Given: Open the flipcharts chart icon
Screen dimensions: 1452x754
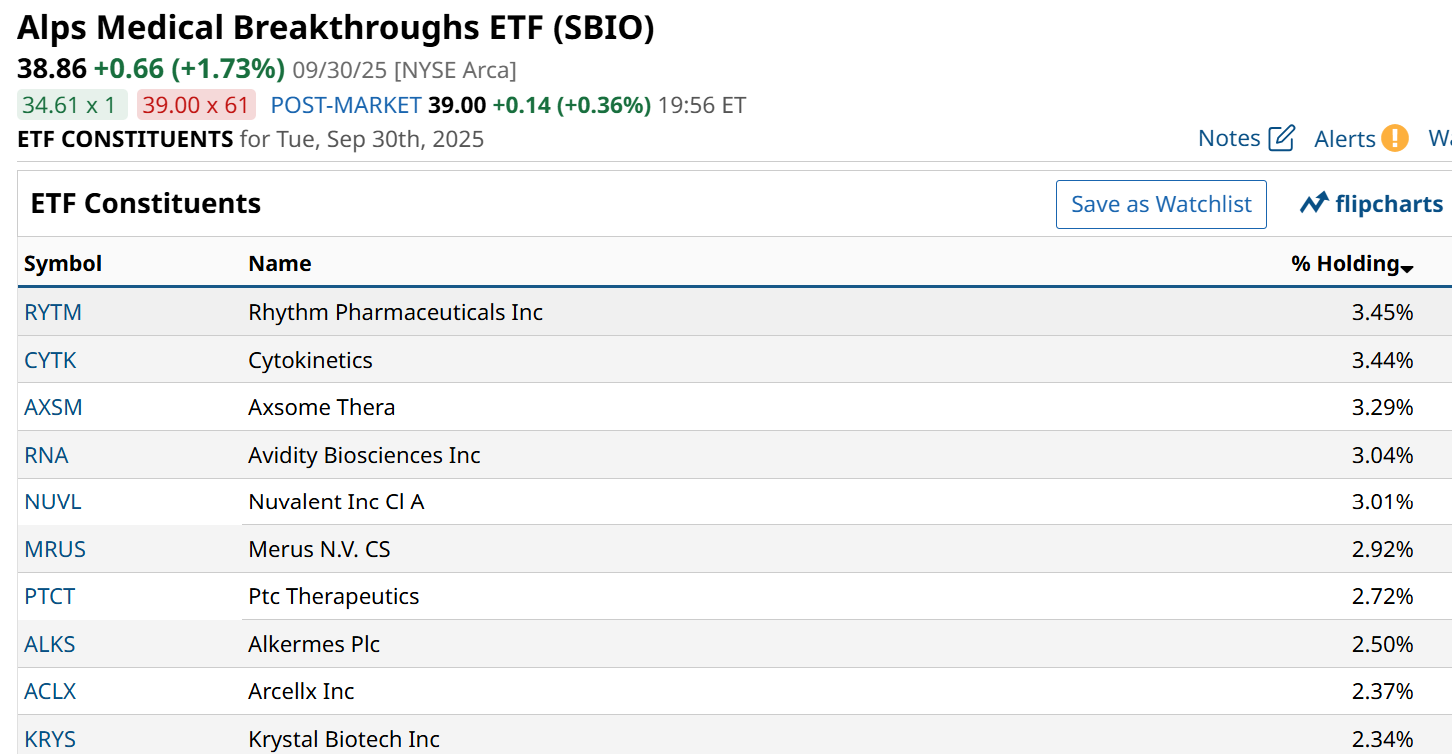Looking at the screenshot, I should (1314, 204).
